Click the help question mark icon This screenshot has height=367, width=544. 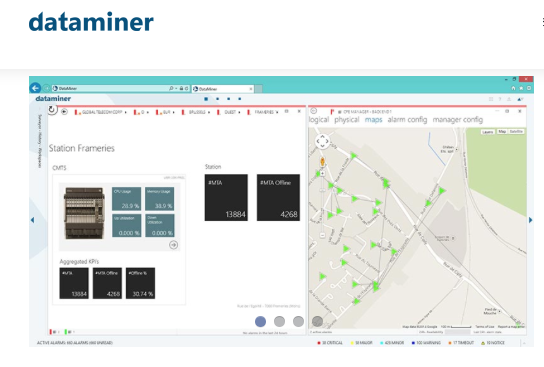click(500, 99)
